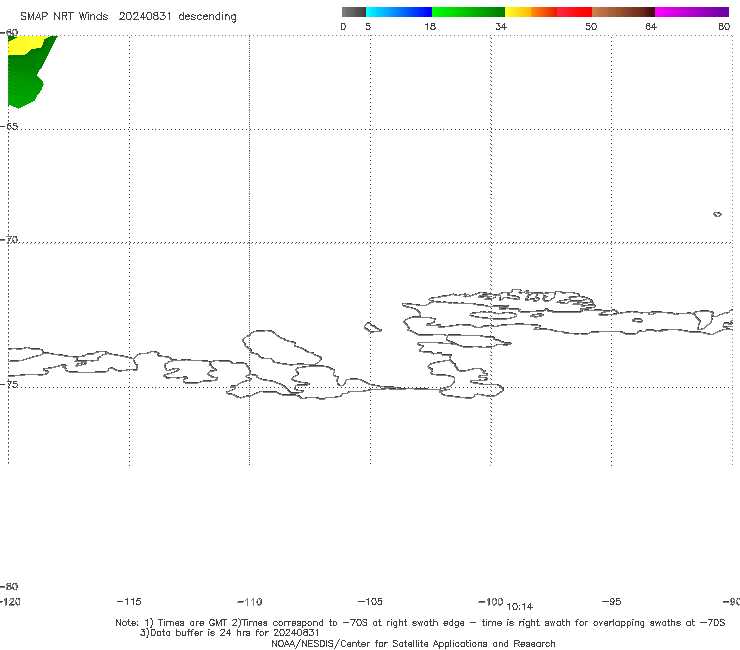Click latitude label '-80'
The width and height of the screenshot is (740, 650).
9,586
